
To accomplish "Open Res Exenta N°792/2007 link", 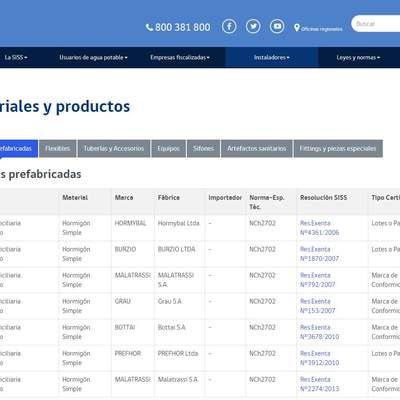I will (318, 280).
